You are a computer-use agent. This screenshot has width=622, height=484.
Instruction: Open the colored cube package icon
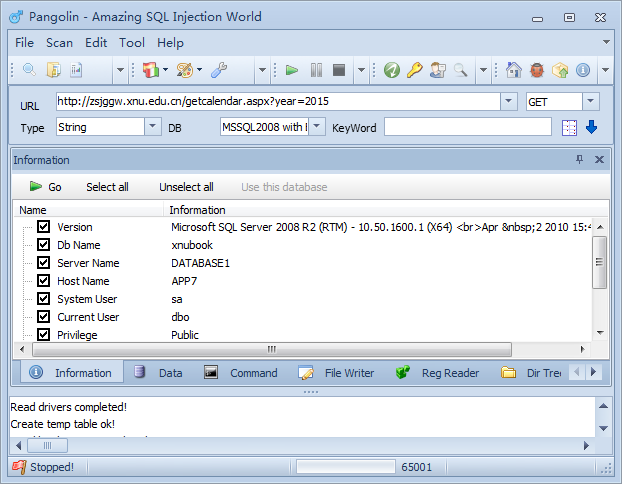151,70
